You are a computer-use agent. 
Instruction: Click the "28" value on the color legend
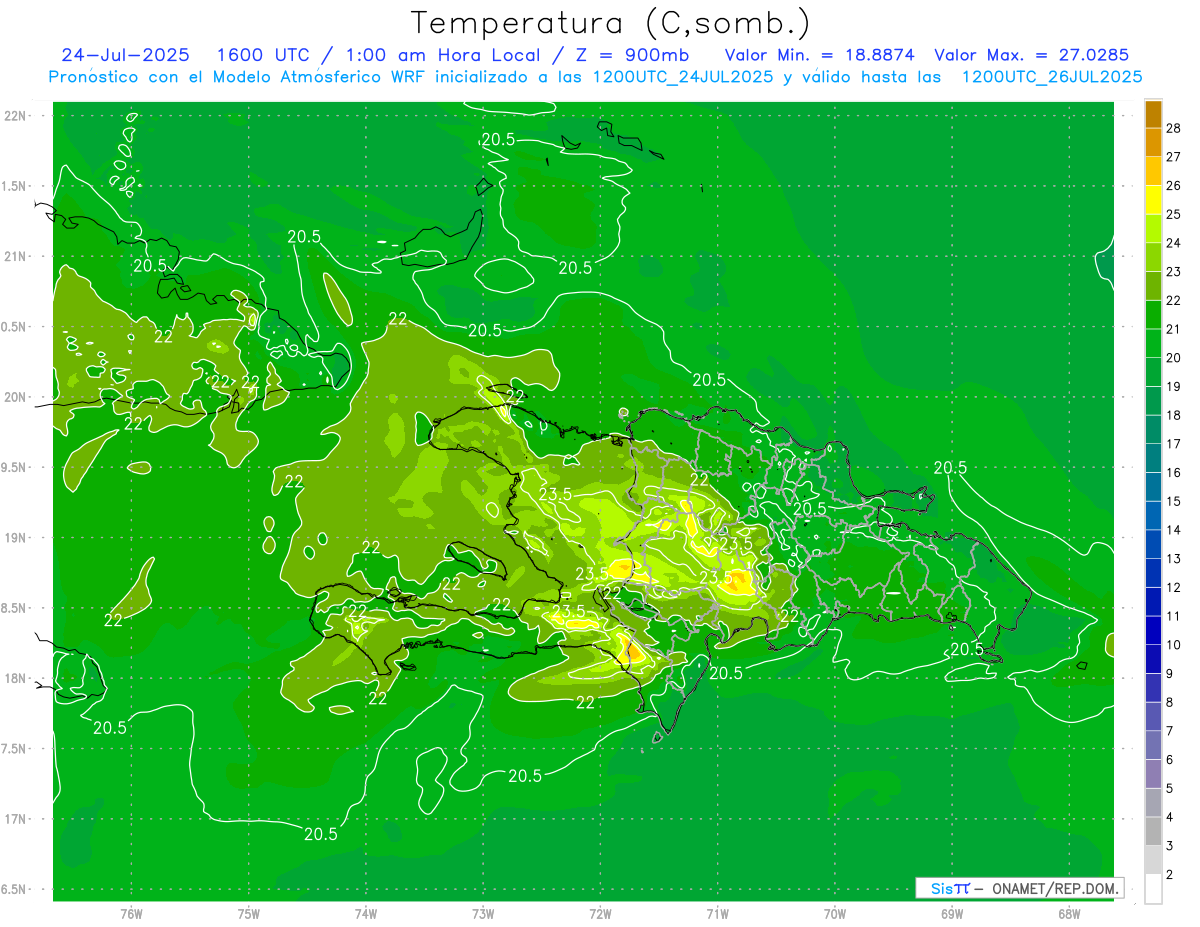[x=1174, y=128]
